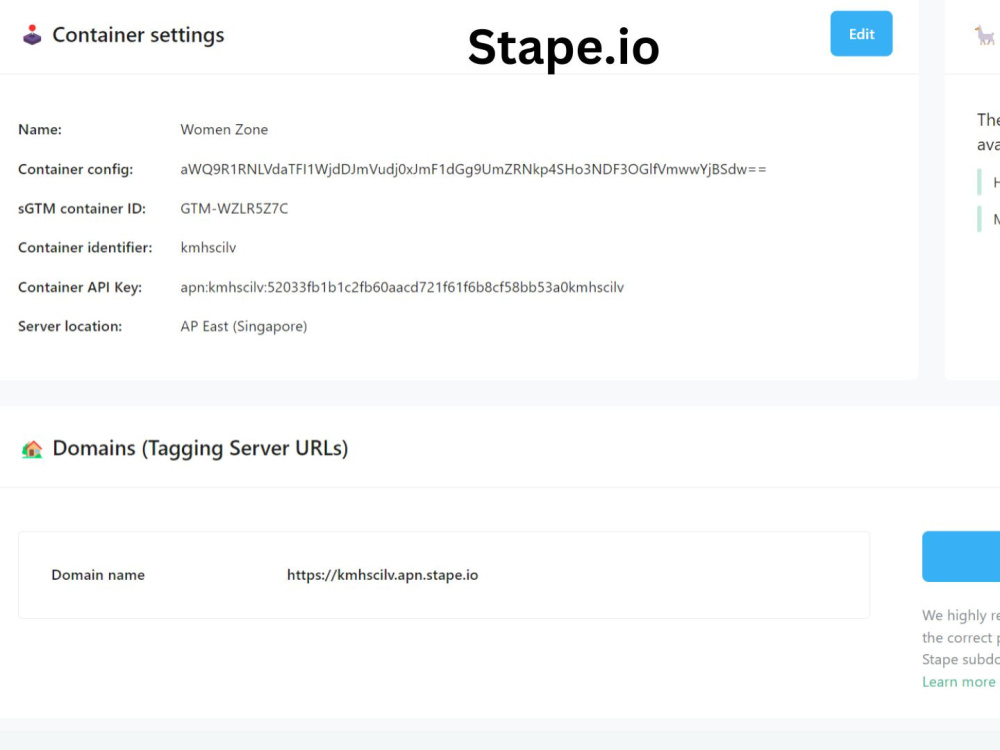This screenshot has width=1000, height=750.
Task: Open the Learn more link
Action: [959, 682]
